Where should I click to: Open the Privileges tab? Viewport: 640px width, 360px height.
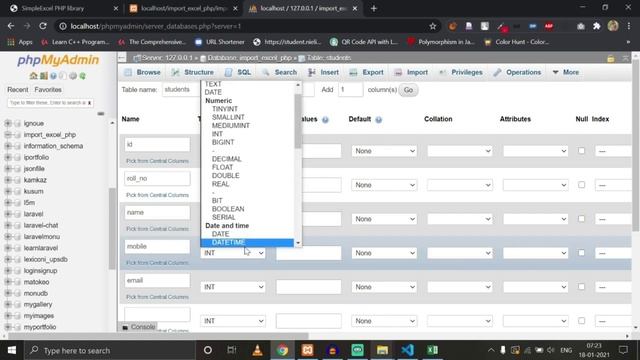pos(462,72)
